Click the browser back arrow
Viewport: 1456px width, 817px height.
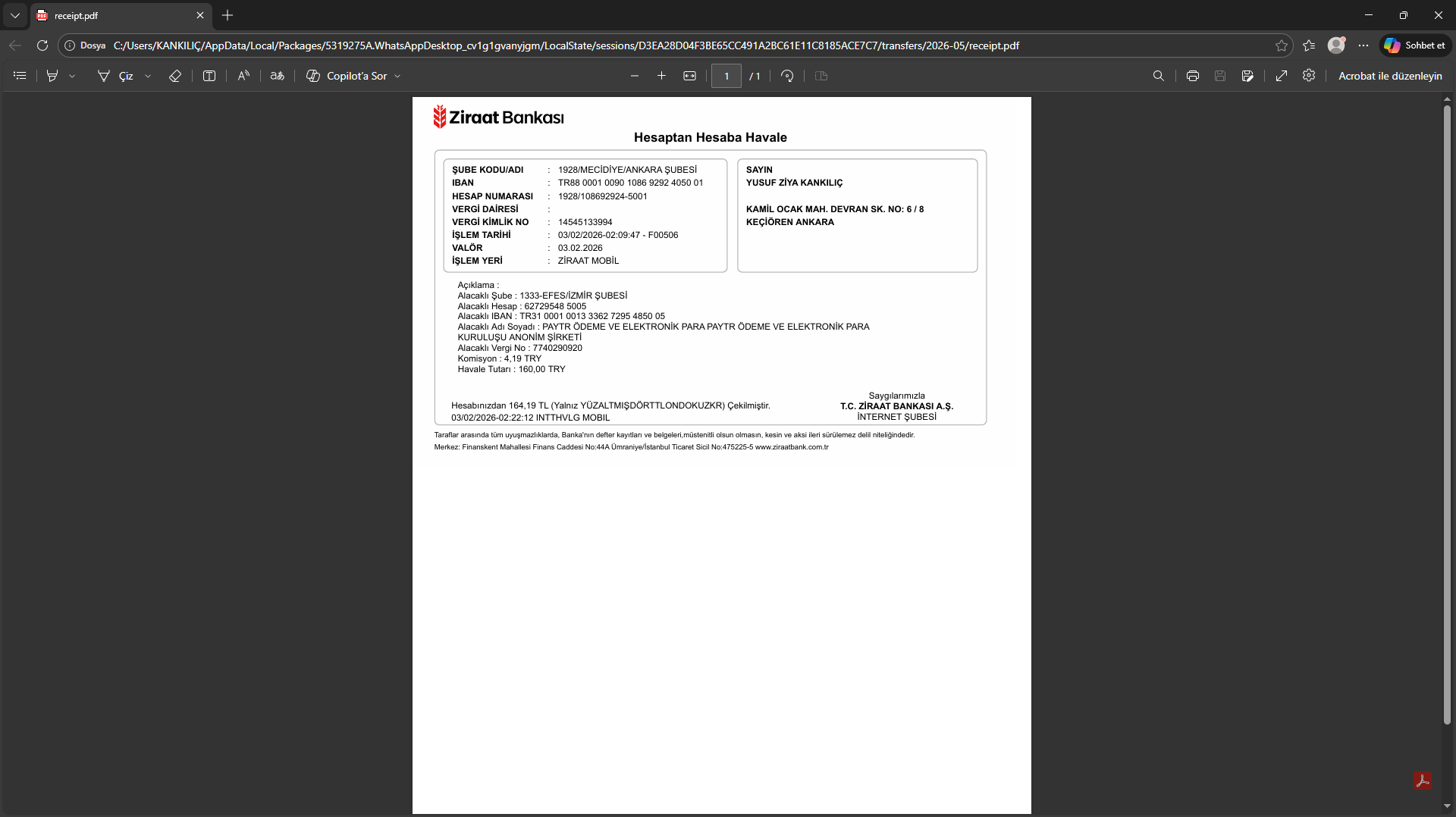[15, 45]
